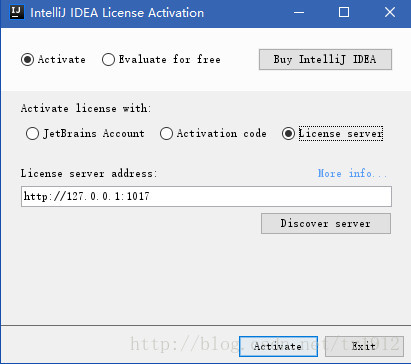Click the Exit button
Viewport: 411px width, 364px height.
(x=364, y=346)
